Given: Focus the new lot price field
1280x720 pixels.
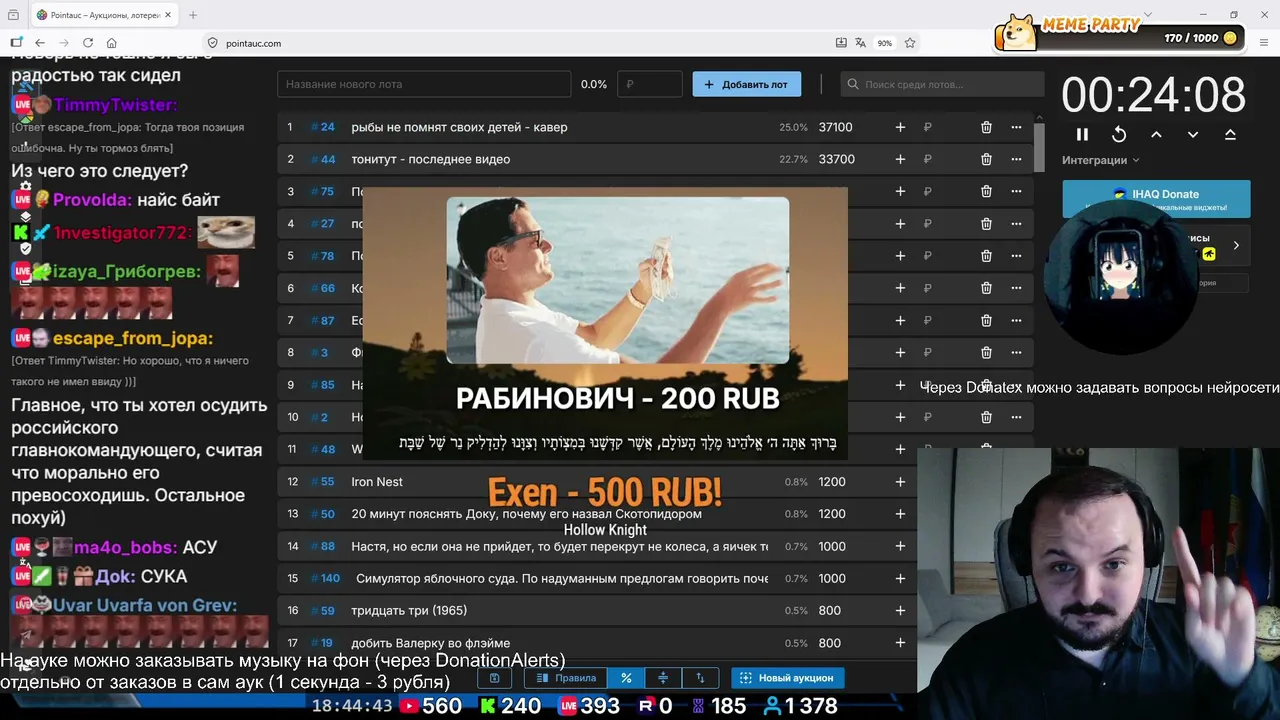Looking at the screenshot, I should pos(650,84).
